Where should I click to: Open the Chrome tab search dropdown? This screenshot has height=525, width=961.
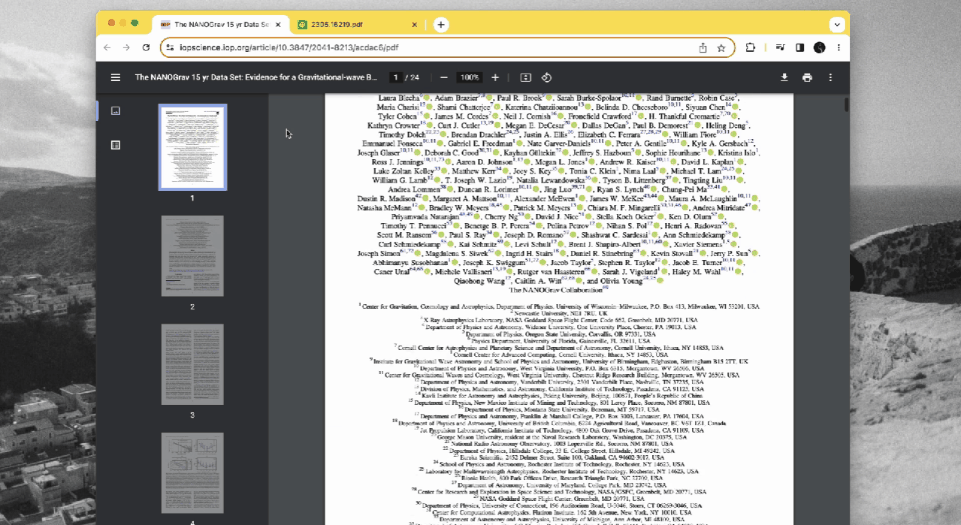[x=837, y=25]
